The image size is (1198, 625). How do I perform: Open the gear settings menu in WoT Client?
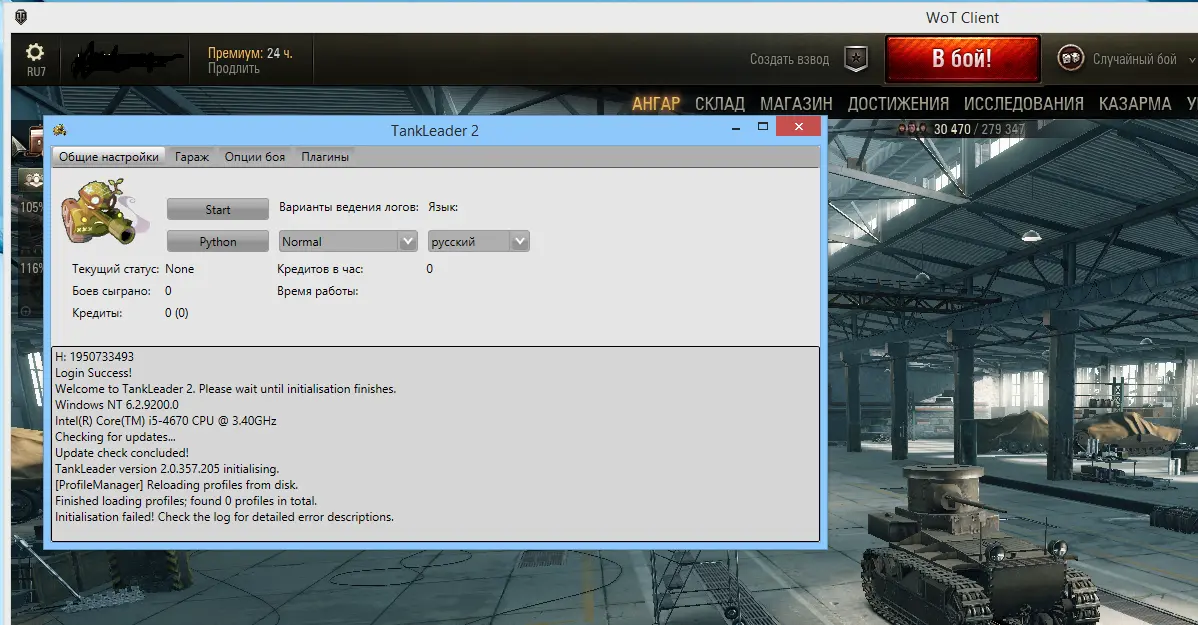click(35, 53)
